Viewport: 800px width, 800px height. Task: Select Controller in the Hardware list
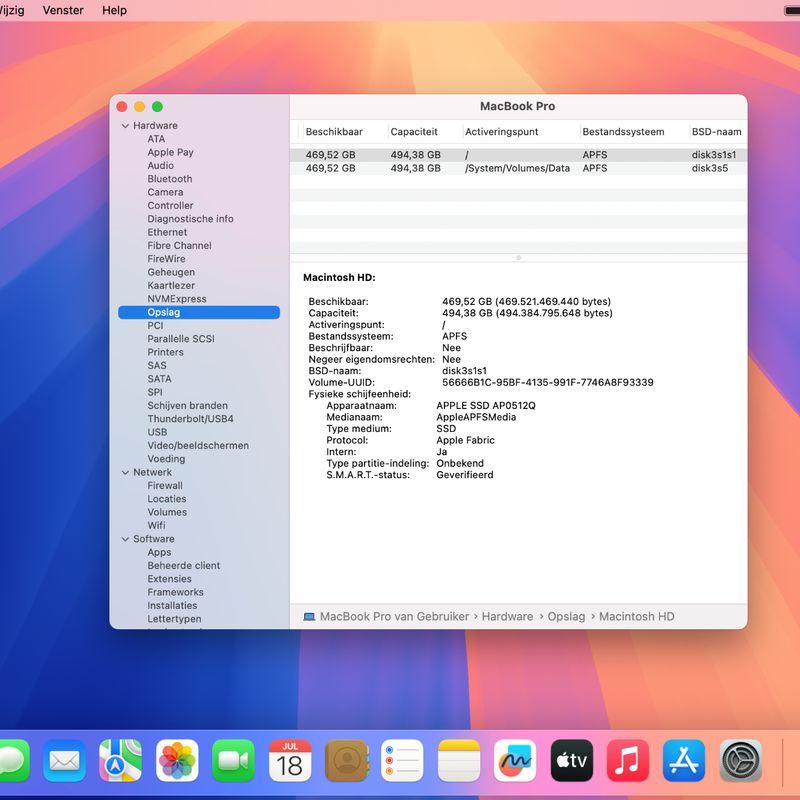point(170,205)
